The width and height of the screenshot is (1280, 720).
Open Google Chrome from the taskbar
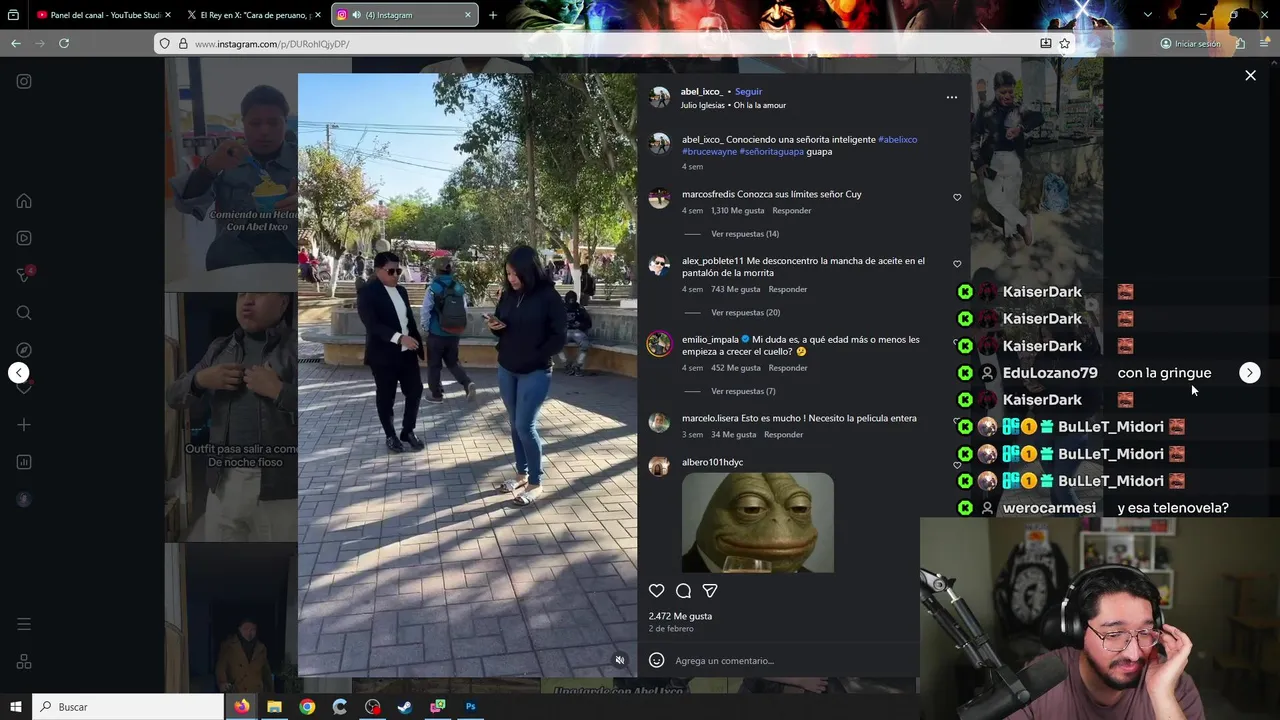point(307,707)
